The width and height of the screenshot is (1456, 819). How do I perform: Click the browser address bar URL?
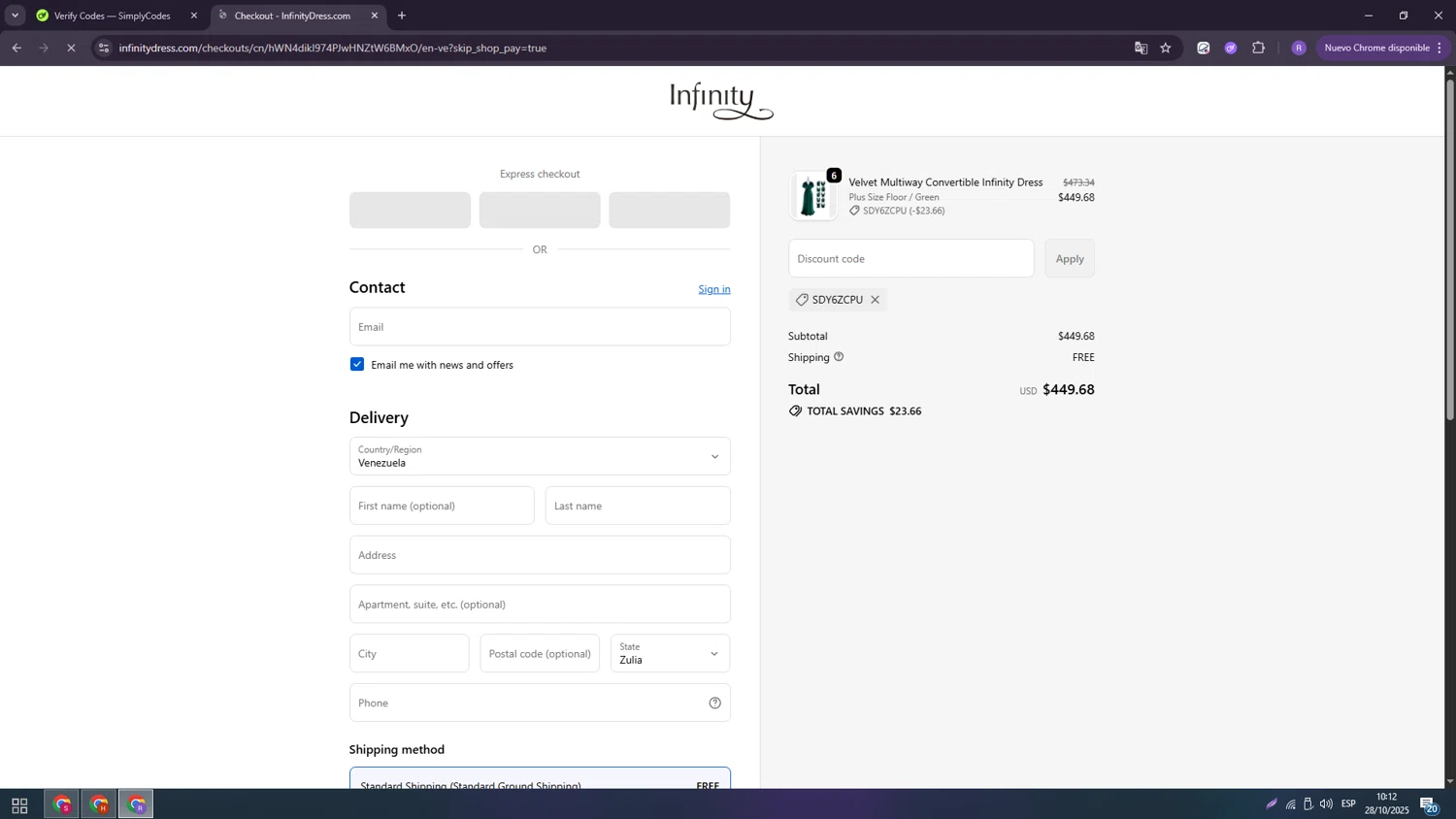click(333, 48)
